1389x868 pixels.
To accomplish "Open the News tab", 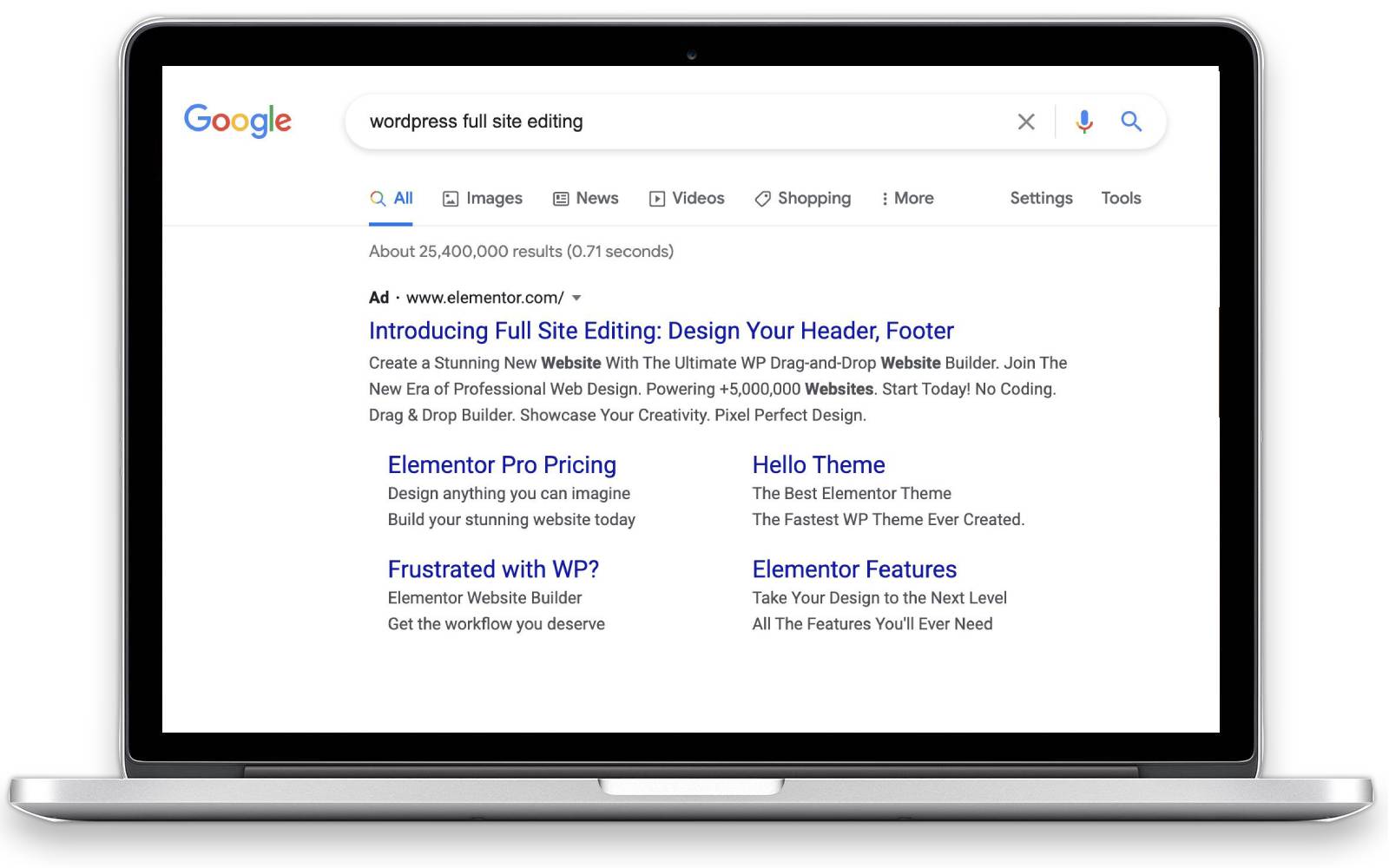I will click(586, 199).
